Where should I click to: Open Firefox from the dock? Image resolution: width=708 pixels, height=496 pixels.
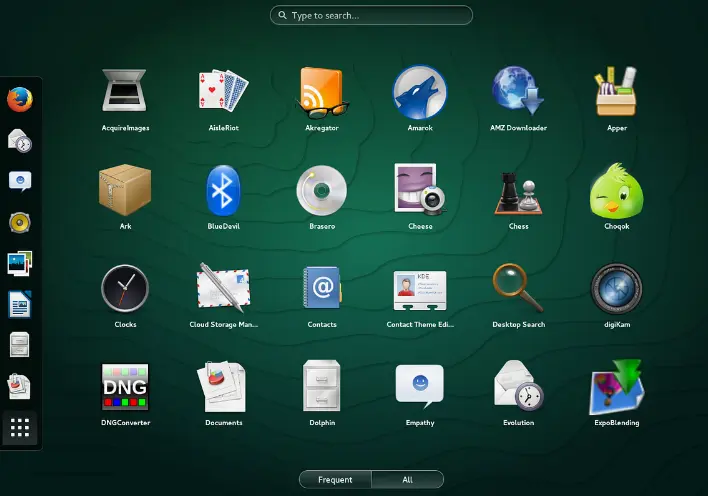[20, 99]
